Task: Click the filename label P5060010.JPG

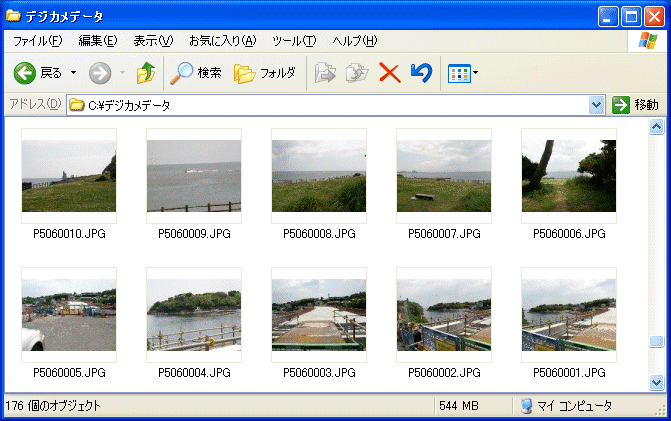Action: click(x=69, y=234)
